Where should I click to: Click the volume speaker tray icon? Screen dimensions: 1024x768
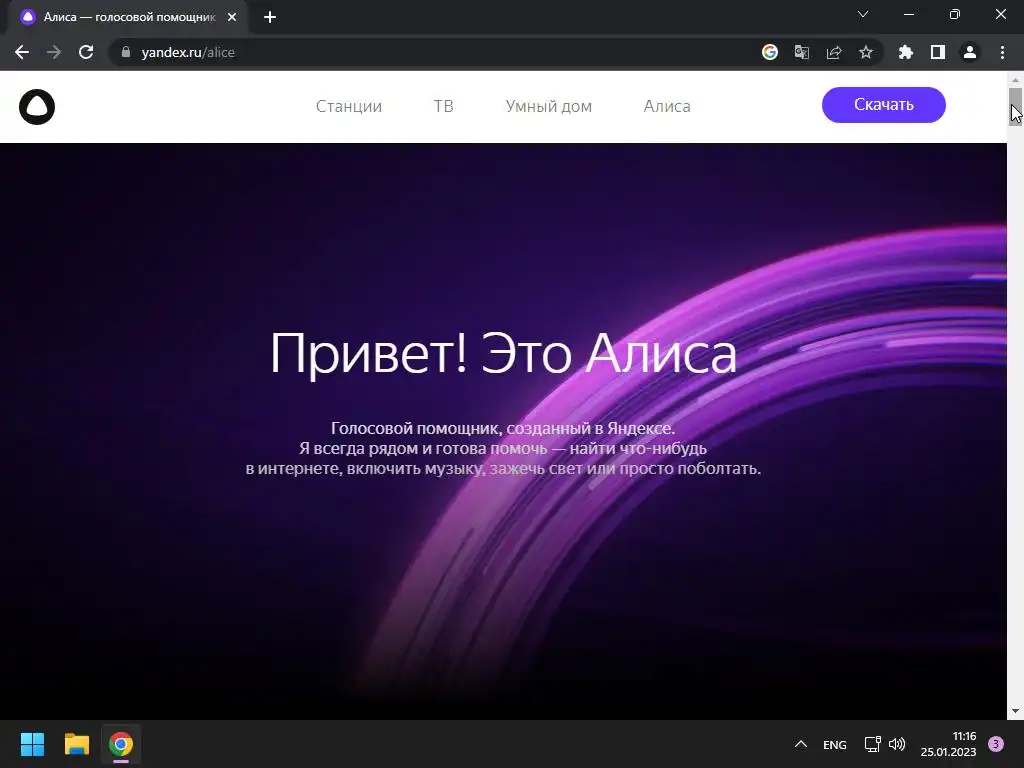897,744
